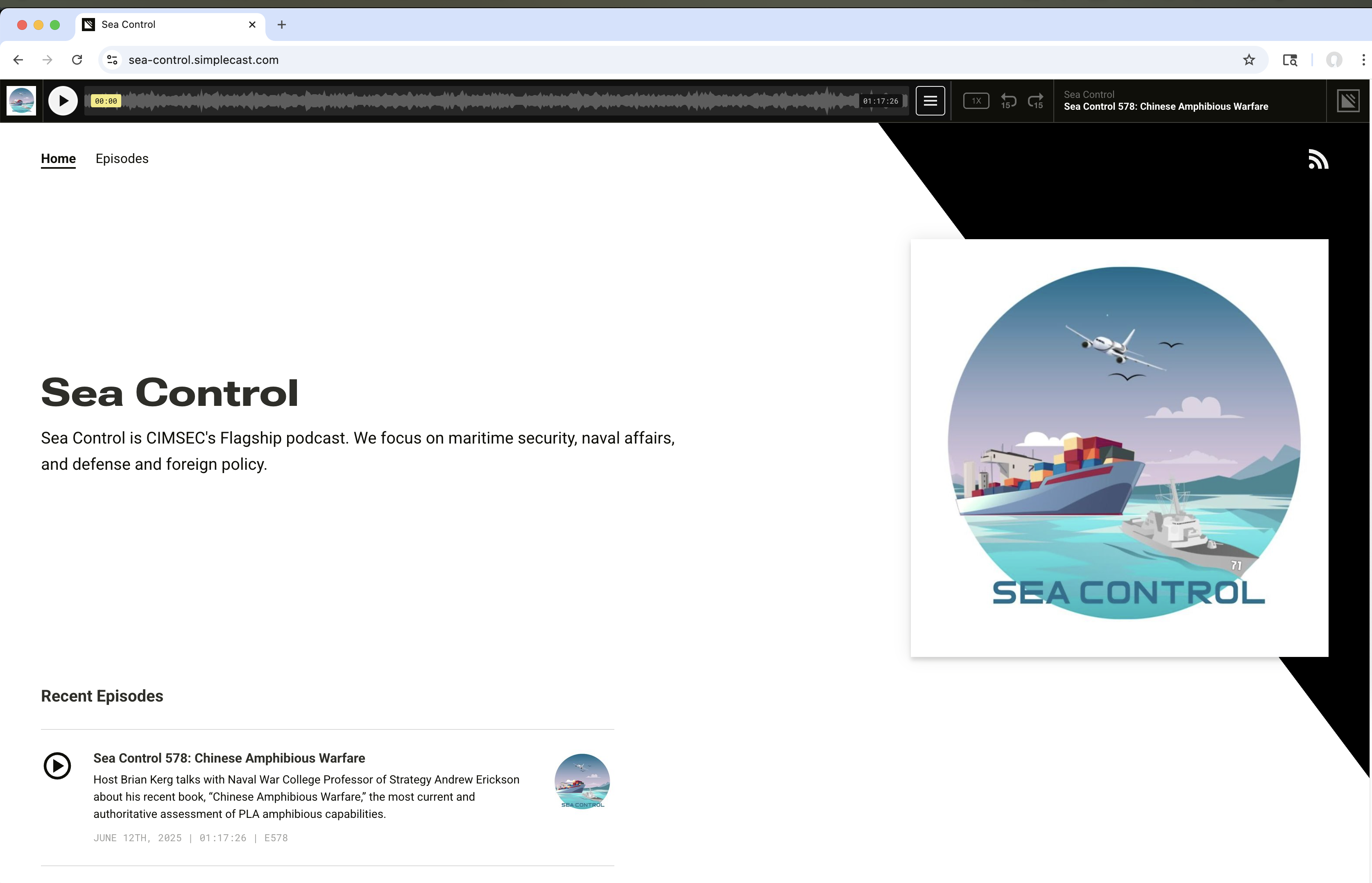The height and width of the screenshot is (883, 1372).
Task: View site information icon in address bar
Action: pos(112,60)
